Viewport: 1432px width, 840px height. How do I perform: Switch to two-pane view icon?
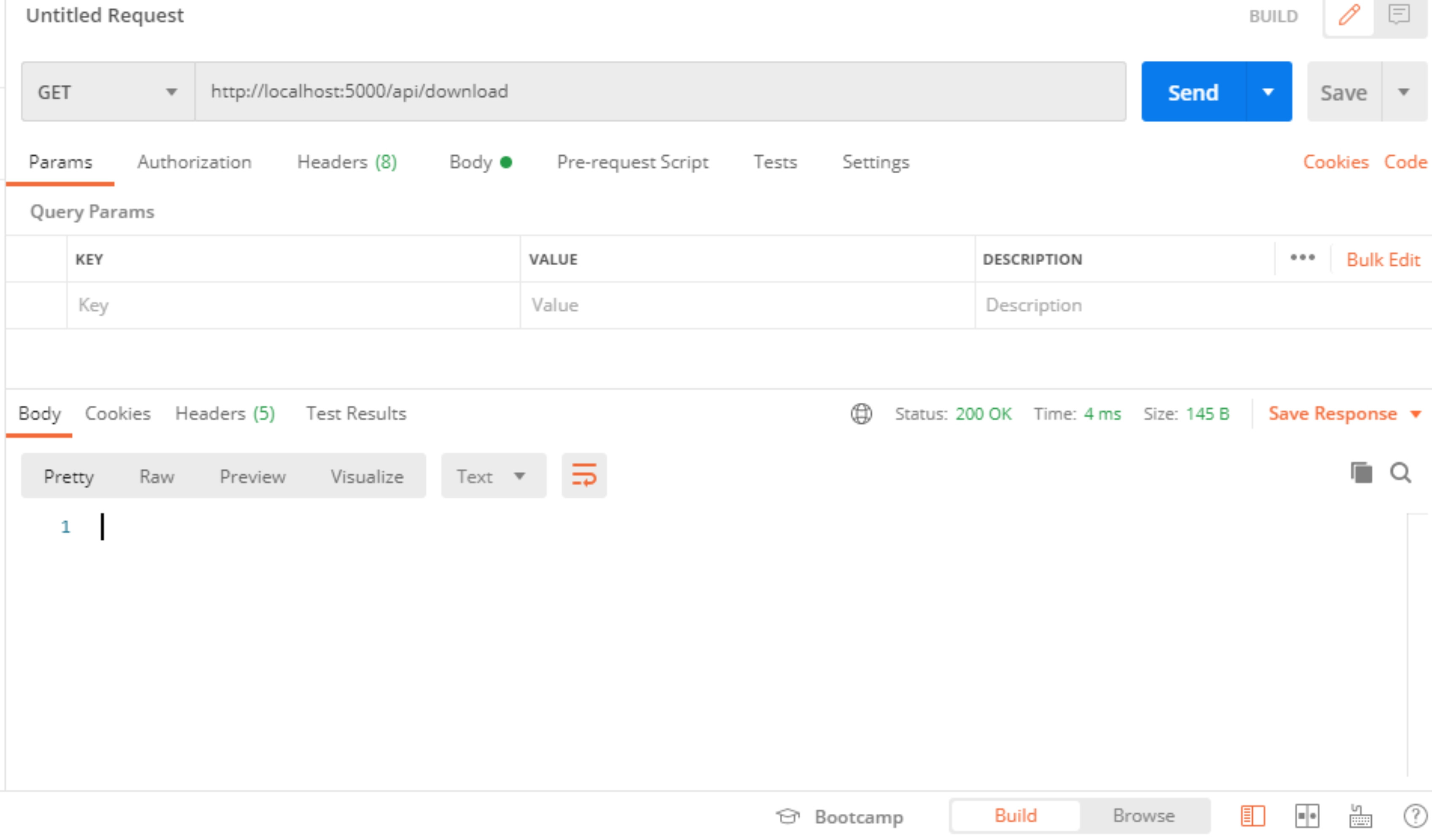(1307, 816)
